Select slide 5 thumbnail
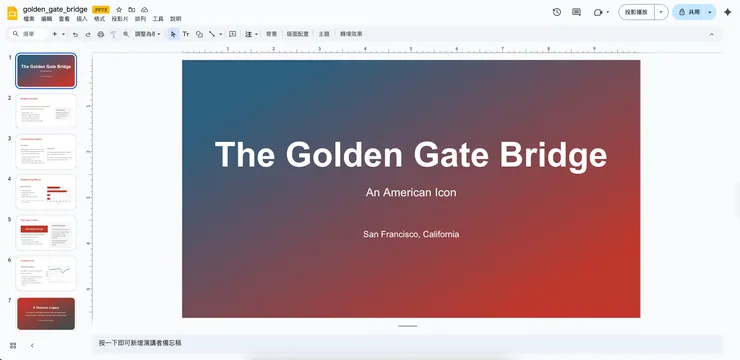This screenshot has height=360, width=740. click(46, 233)
